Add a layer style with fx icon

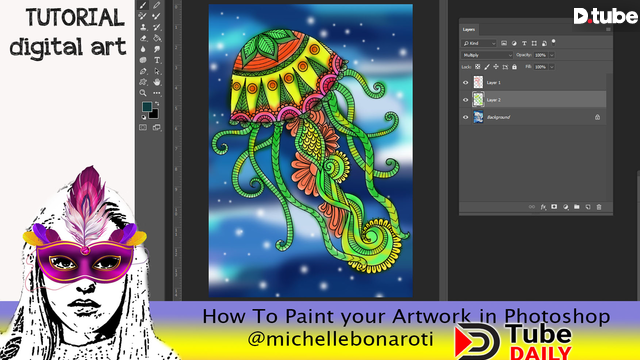point(543,207)
